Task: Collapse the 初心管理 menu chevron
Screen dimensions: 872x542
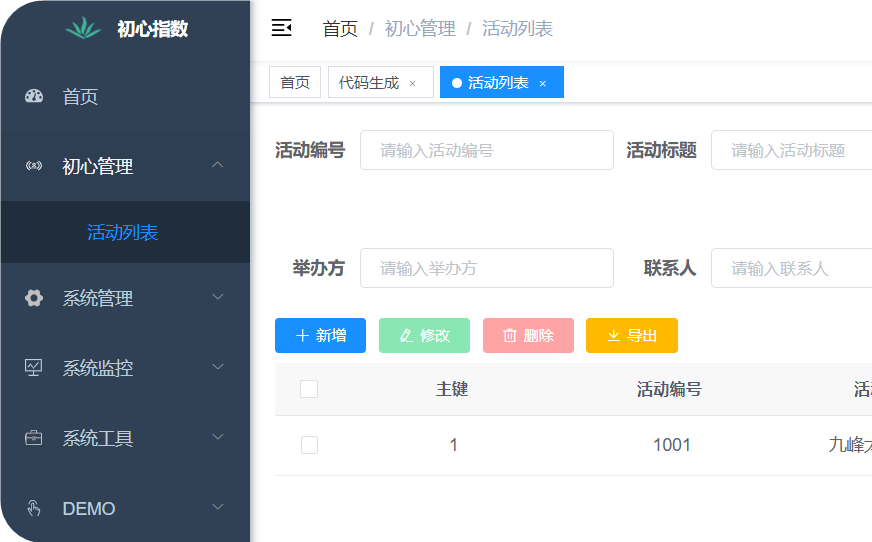Action: pyautogui.click(x=218, y=166)
